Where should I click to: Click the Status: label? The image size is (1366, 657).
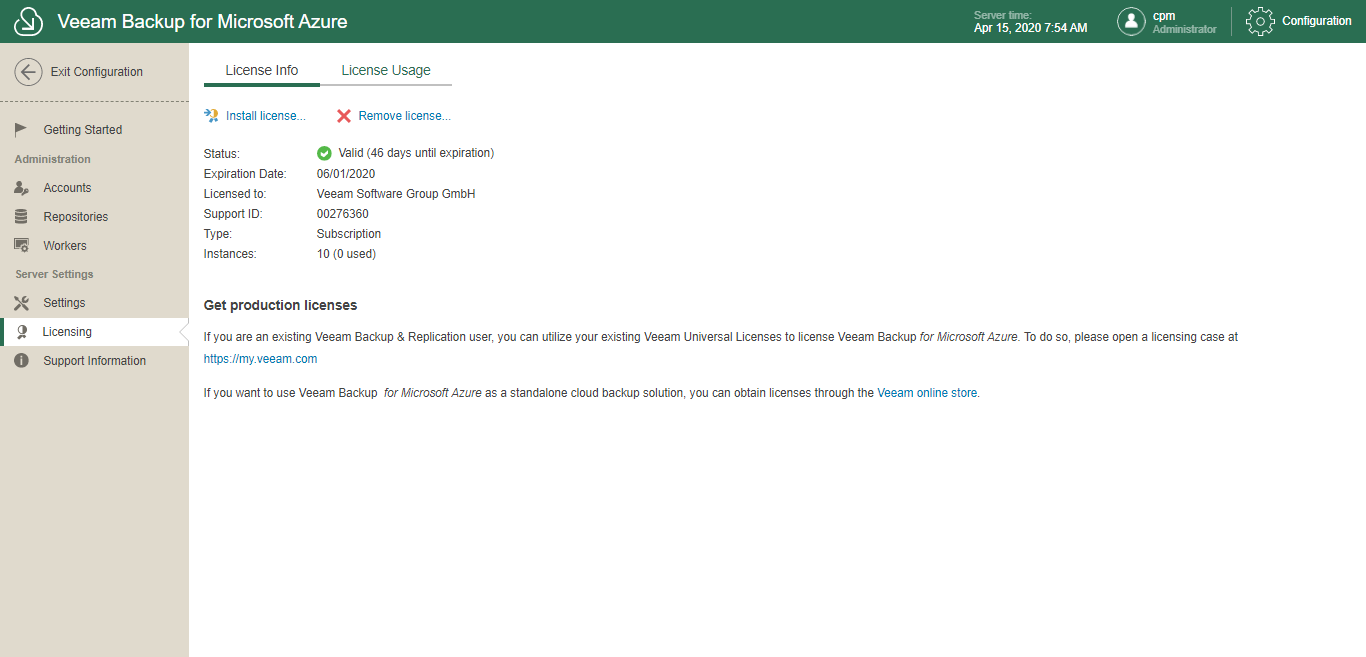pos(222,154)
